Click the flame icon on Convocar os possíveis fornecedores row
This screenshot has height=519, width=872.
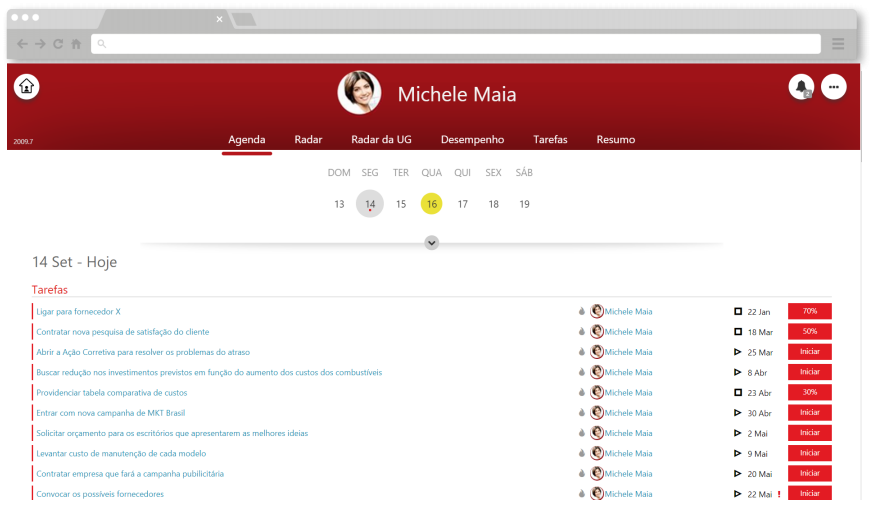coord(582,493)
